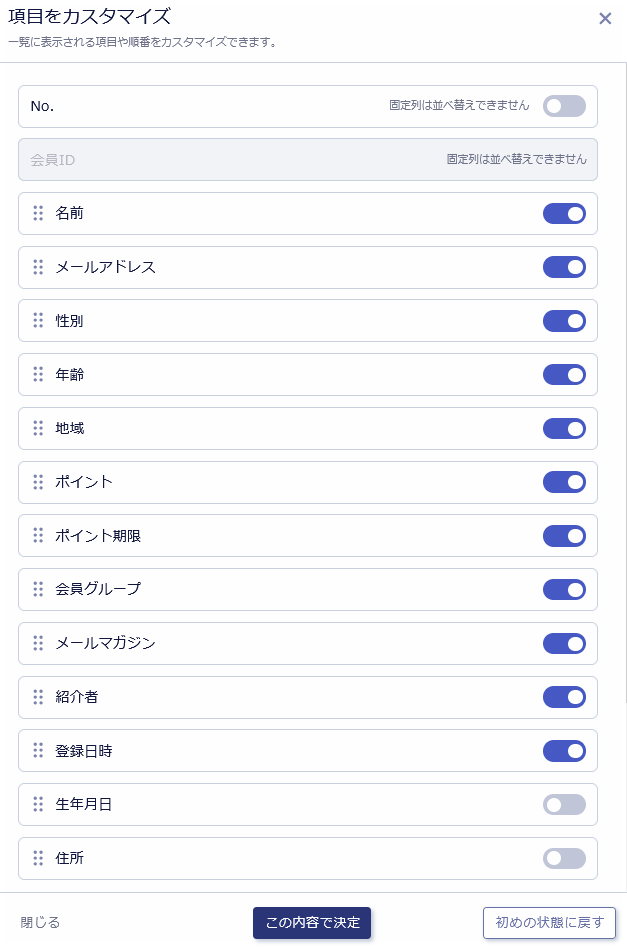Disable the 名前 column toggle
The width and height of the screenshot is (627, 947).
[x=564, y=213]
